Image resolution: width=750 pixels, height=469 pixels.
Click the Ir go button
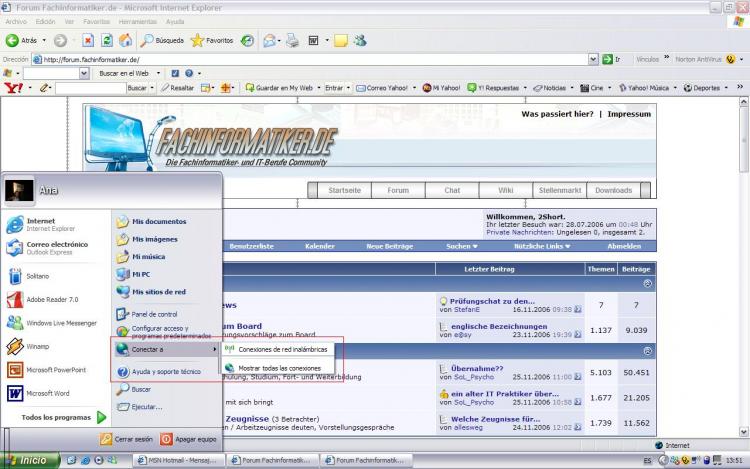coord(612,59)
